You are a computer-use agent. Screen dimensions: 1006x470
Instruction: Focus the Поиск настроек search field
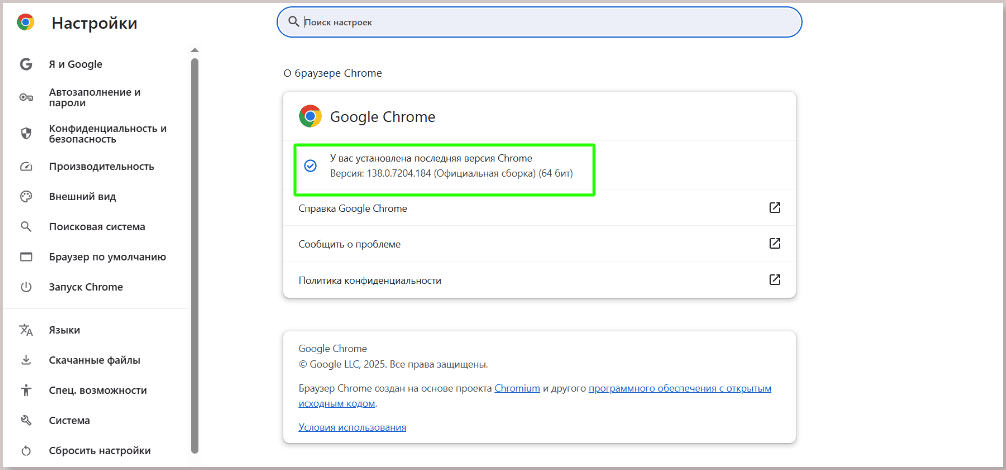[x=539, y=22]
